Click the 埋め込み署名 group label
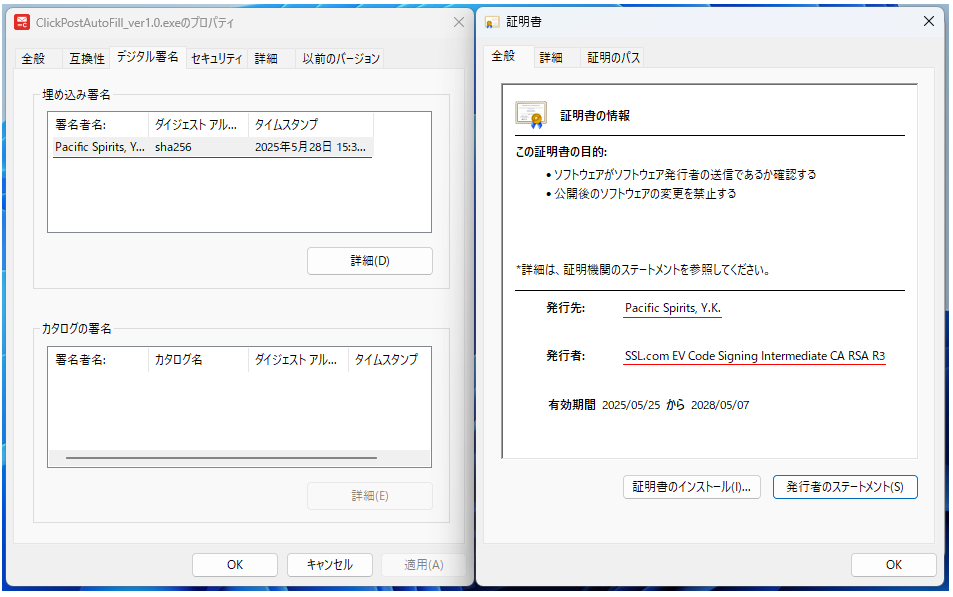 (76, 95)
